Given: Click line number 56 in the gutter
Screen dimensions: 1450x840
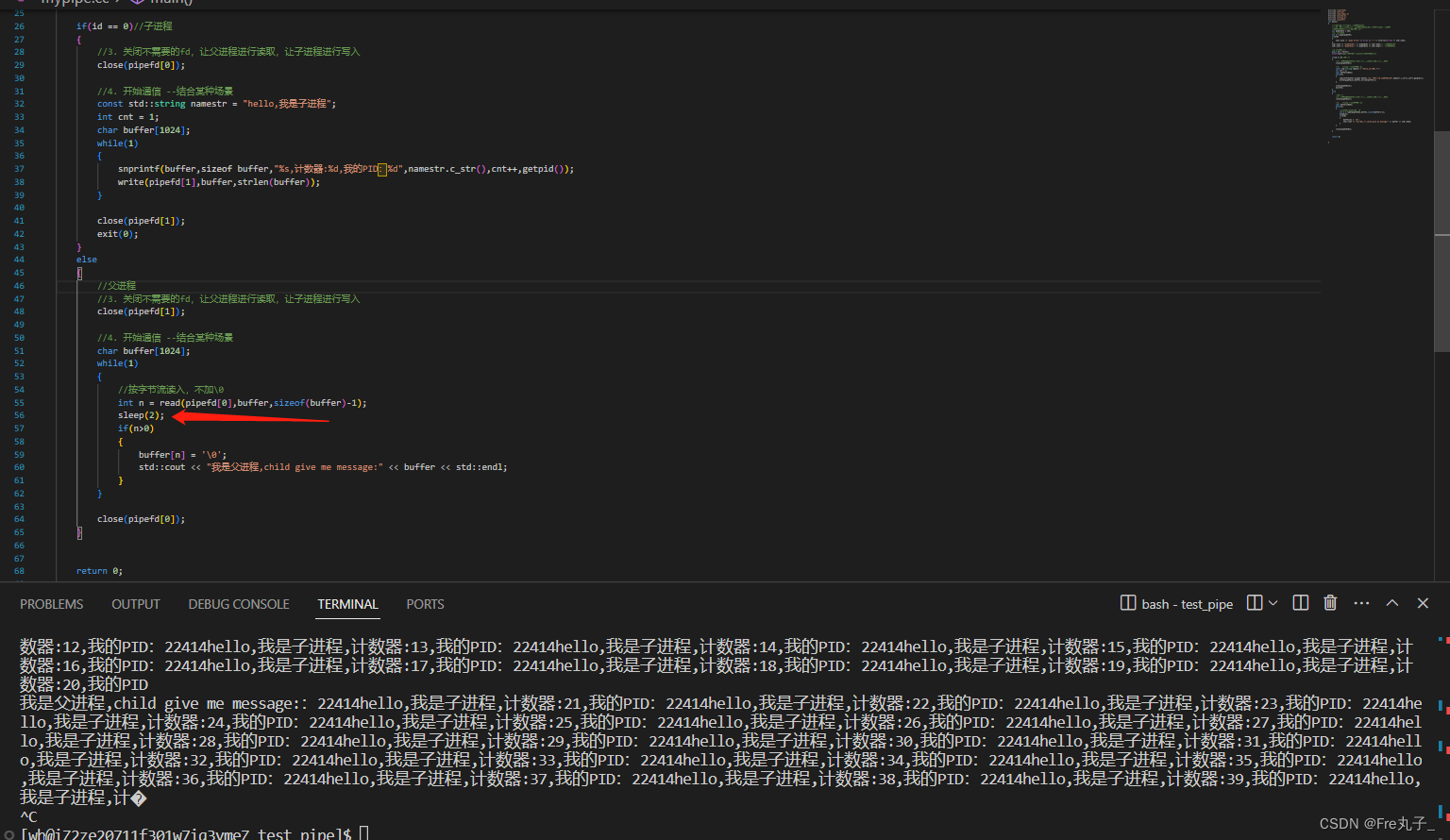Looking at the screenshot, I should click(x=19, y=415).
